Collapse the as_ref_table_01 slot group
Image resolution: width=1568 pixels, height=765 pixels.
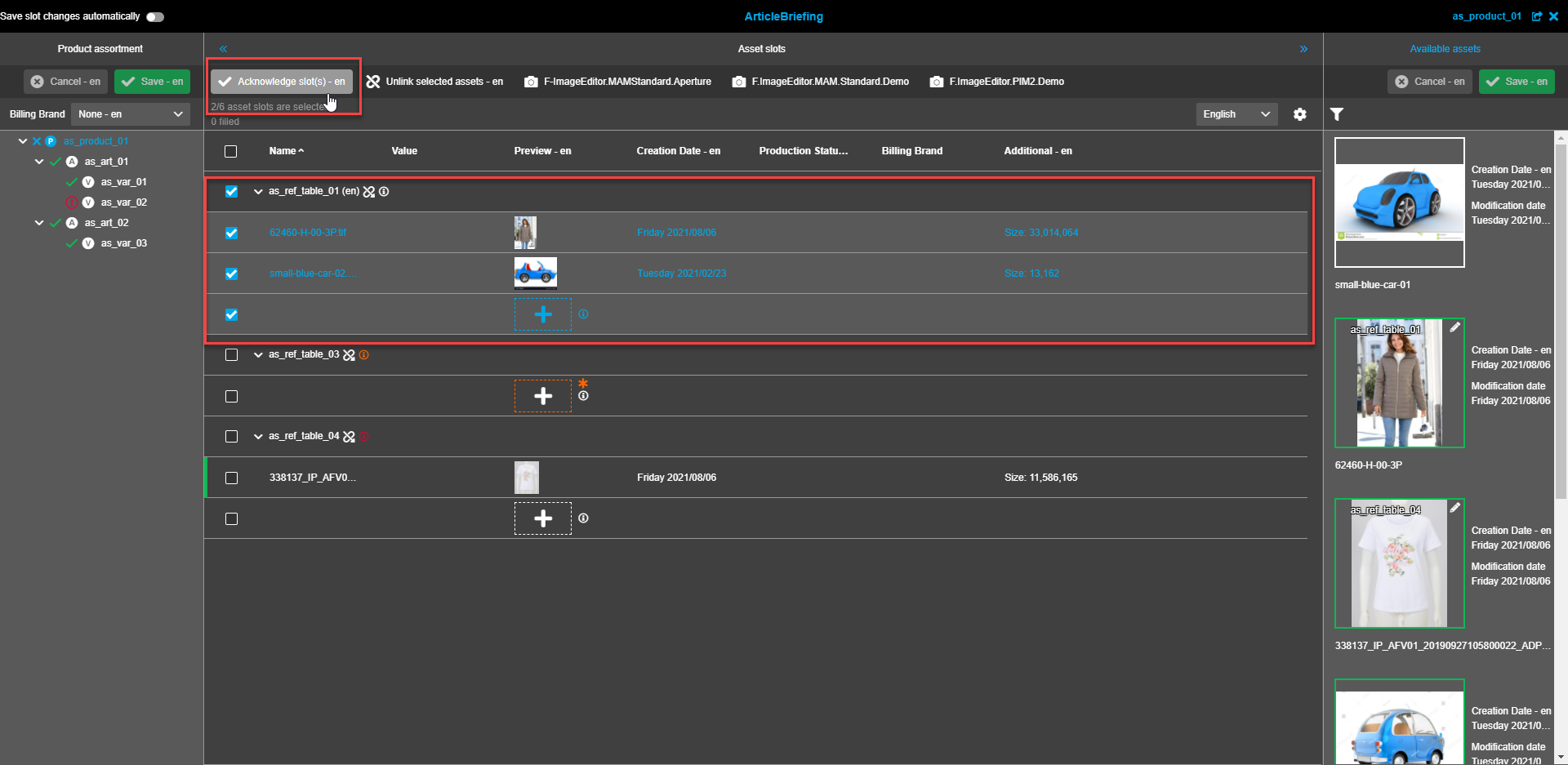[x=257, y=191]
